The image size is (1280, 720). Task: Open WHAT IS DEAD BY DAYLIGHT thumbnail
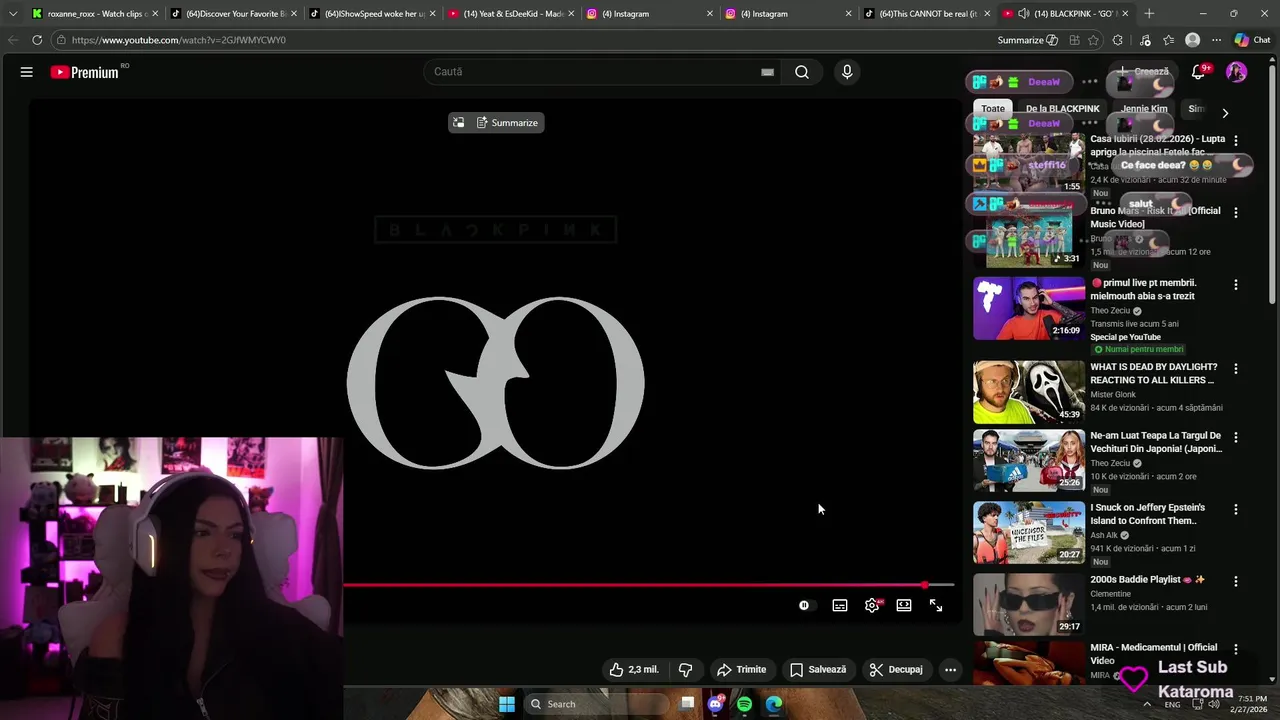coord(1029,392)
